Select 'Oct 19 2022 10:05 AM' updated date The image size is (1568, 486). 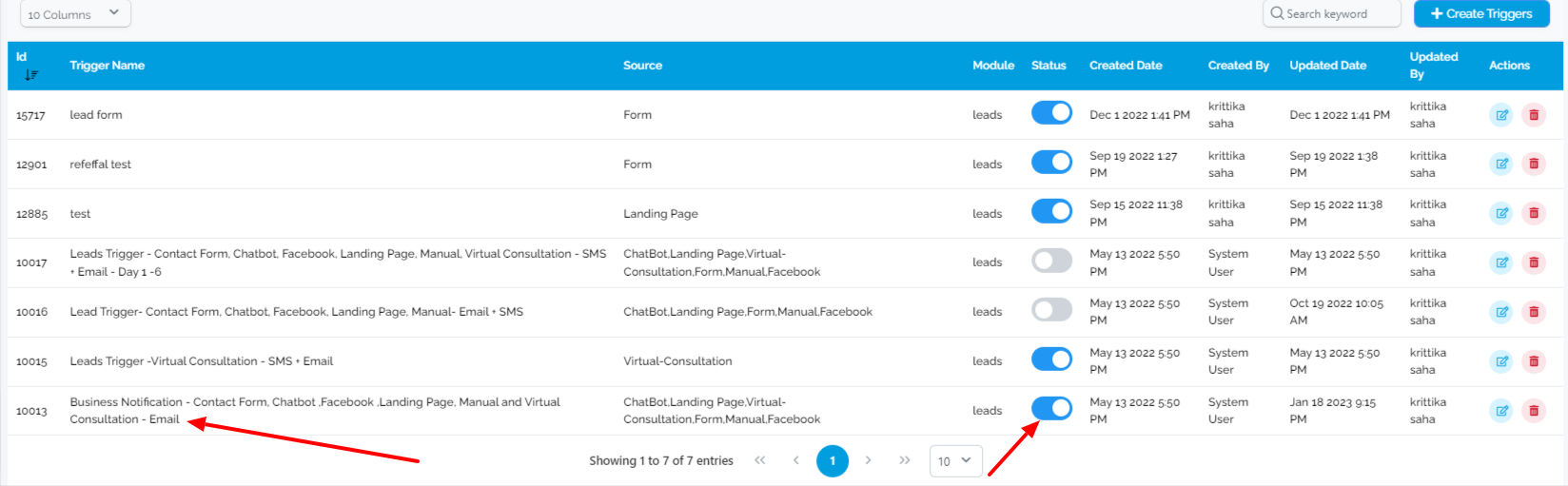click(x=1336, y=312)
